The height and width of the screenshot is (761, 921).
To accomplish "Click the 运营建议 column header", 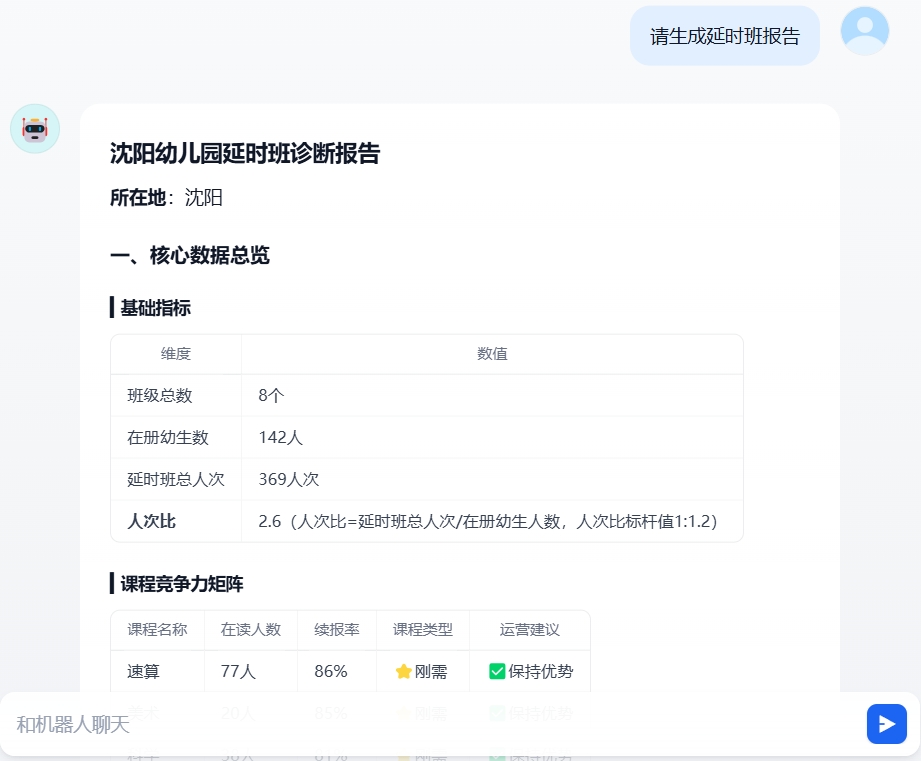I will click(530, 630).
